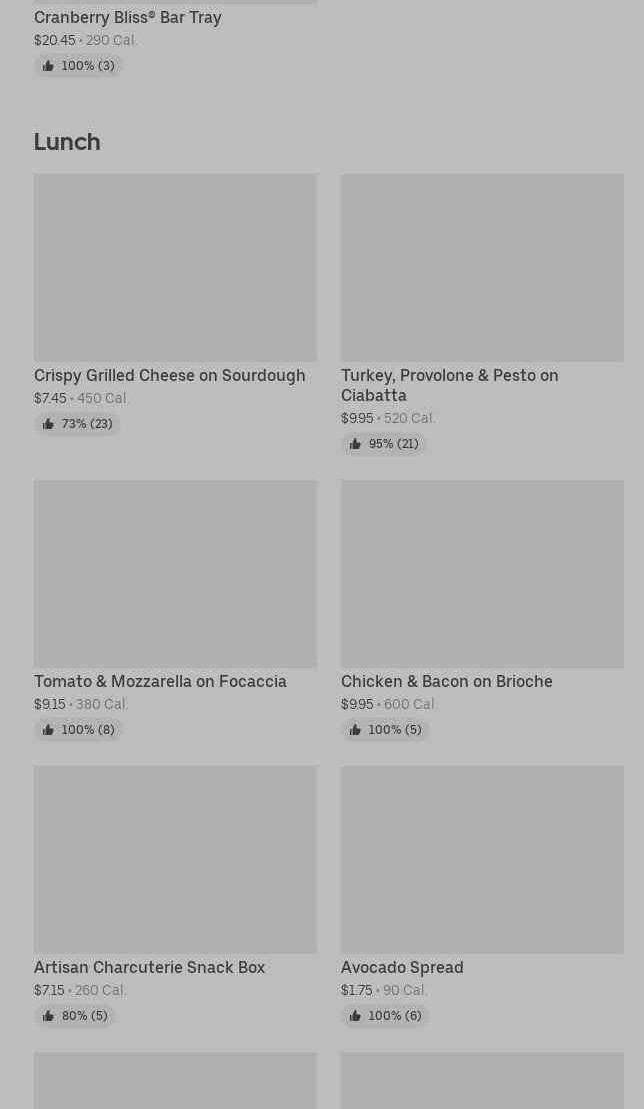Open Crispy Grilled Cheese on Sourdough image
Image resolution: width=644 pixels, height=1109 pixels.
175,267
